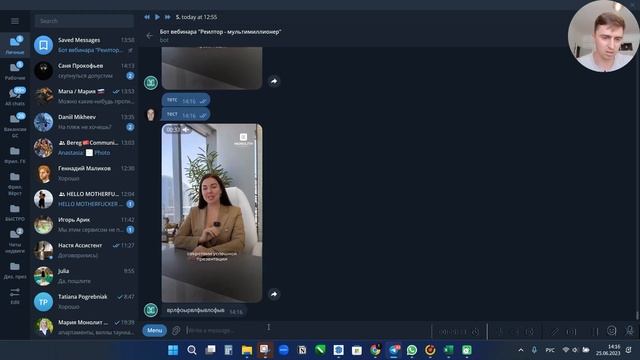Open chat with Игорь Арик
This screenshot has height=360, width=640.
click(x=84, y=225)
